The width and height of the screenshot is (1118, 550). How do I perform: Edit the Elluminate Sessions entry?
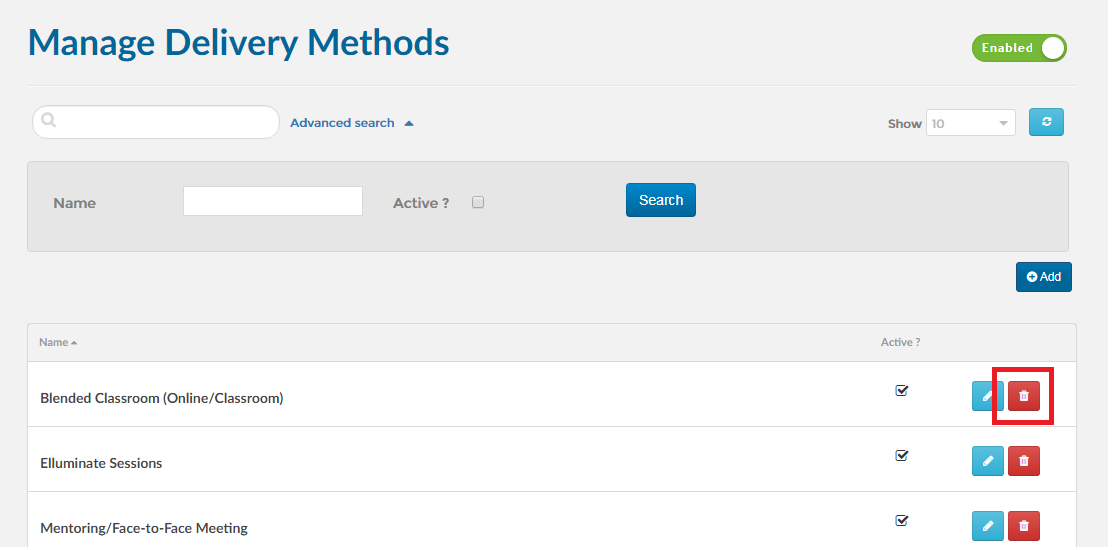pos(987,461)
